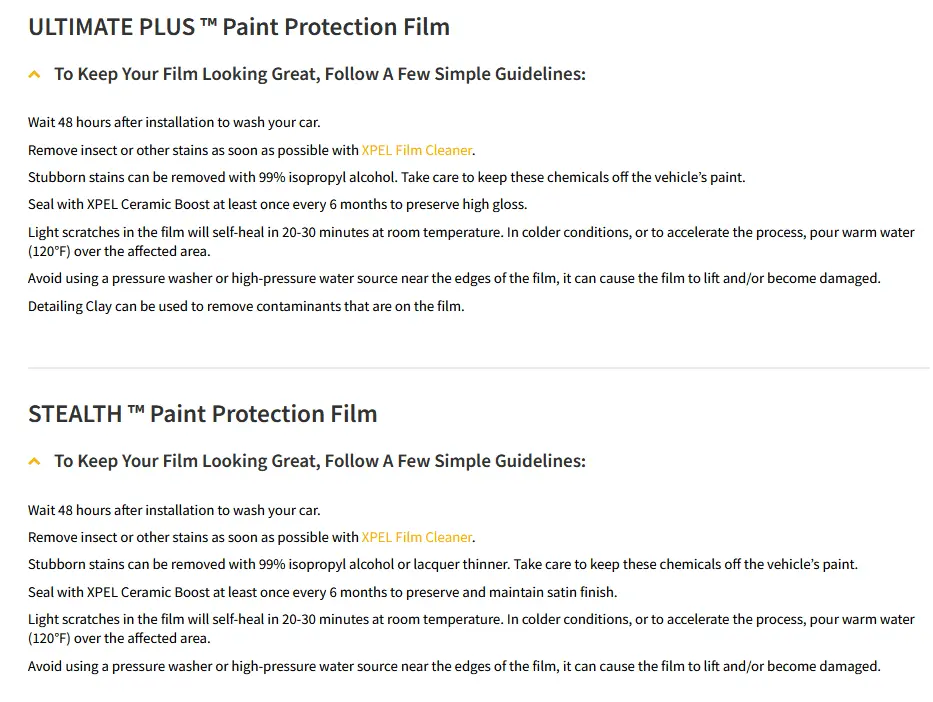Click the guidelines header under STEALTH

(319, 461)
